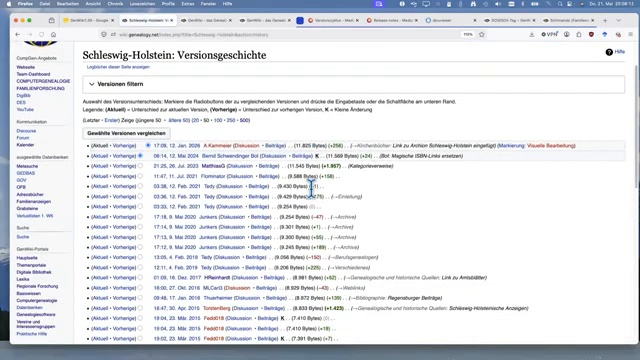
Task: Click the VPN toolbar icon
Action: click(x=549, y=35)
